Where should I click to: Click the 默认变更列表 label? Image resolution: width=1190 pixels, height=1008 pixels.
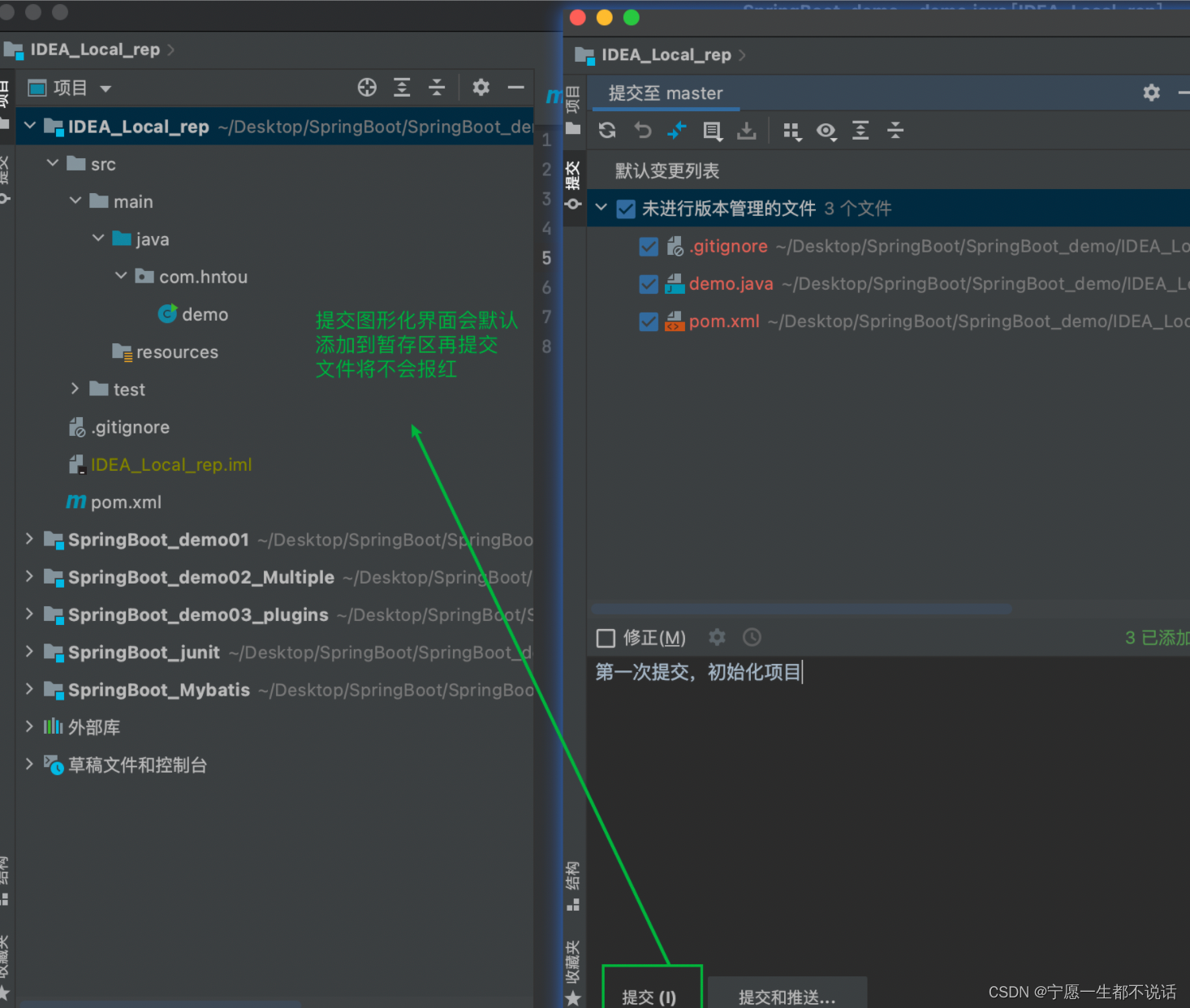(x=667, y=171)
